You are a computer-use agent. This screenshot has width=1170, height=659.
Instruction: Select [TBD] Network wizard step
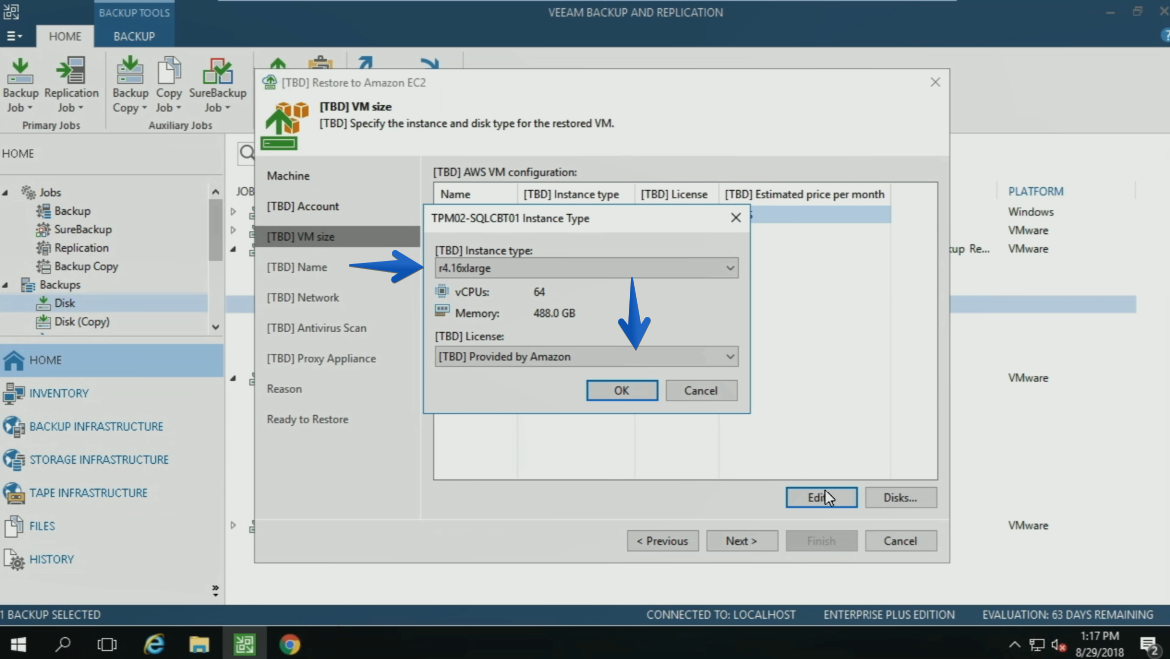point(303,298)
